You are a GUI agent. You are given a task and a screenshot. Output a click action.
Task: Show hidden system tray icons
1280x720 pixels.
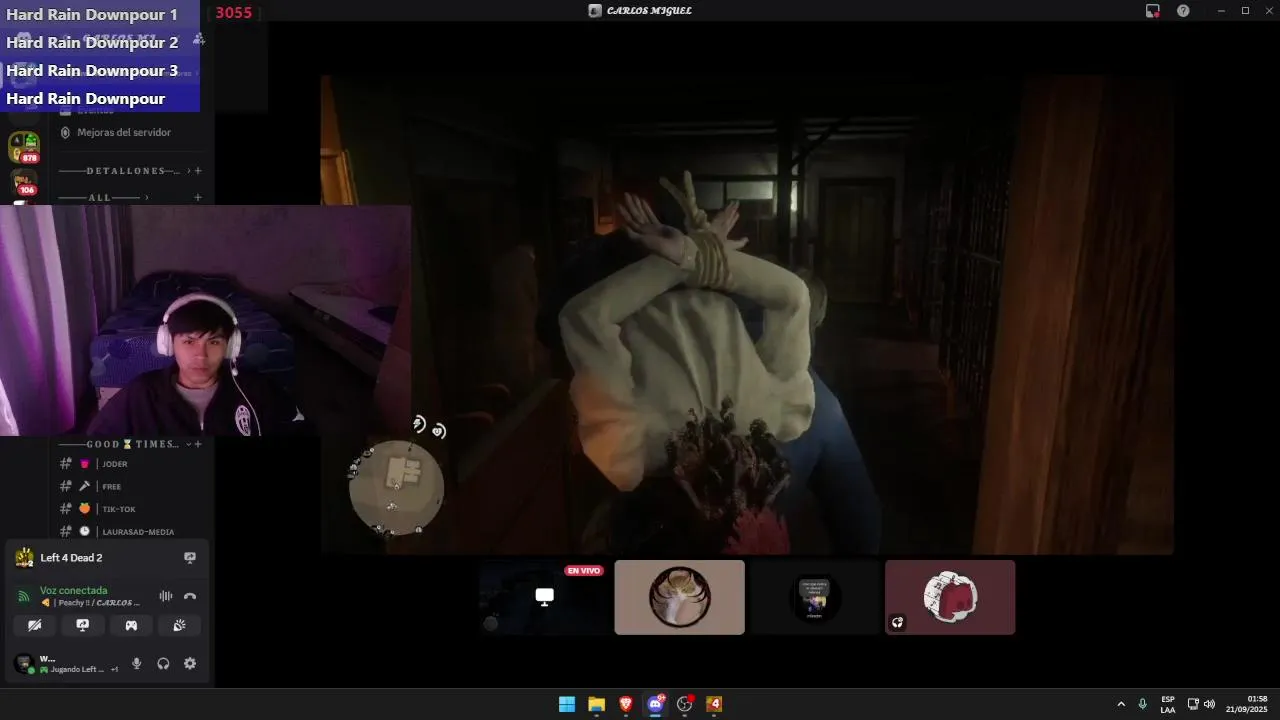tap(1121, 704)
